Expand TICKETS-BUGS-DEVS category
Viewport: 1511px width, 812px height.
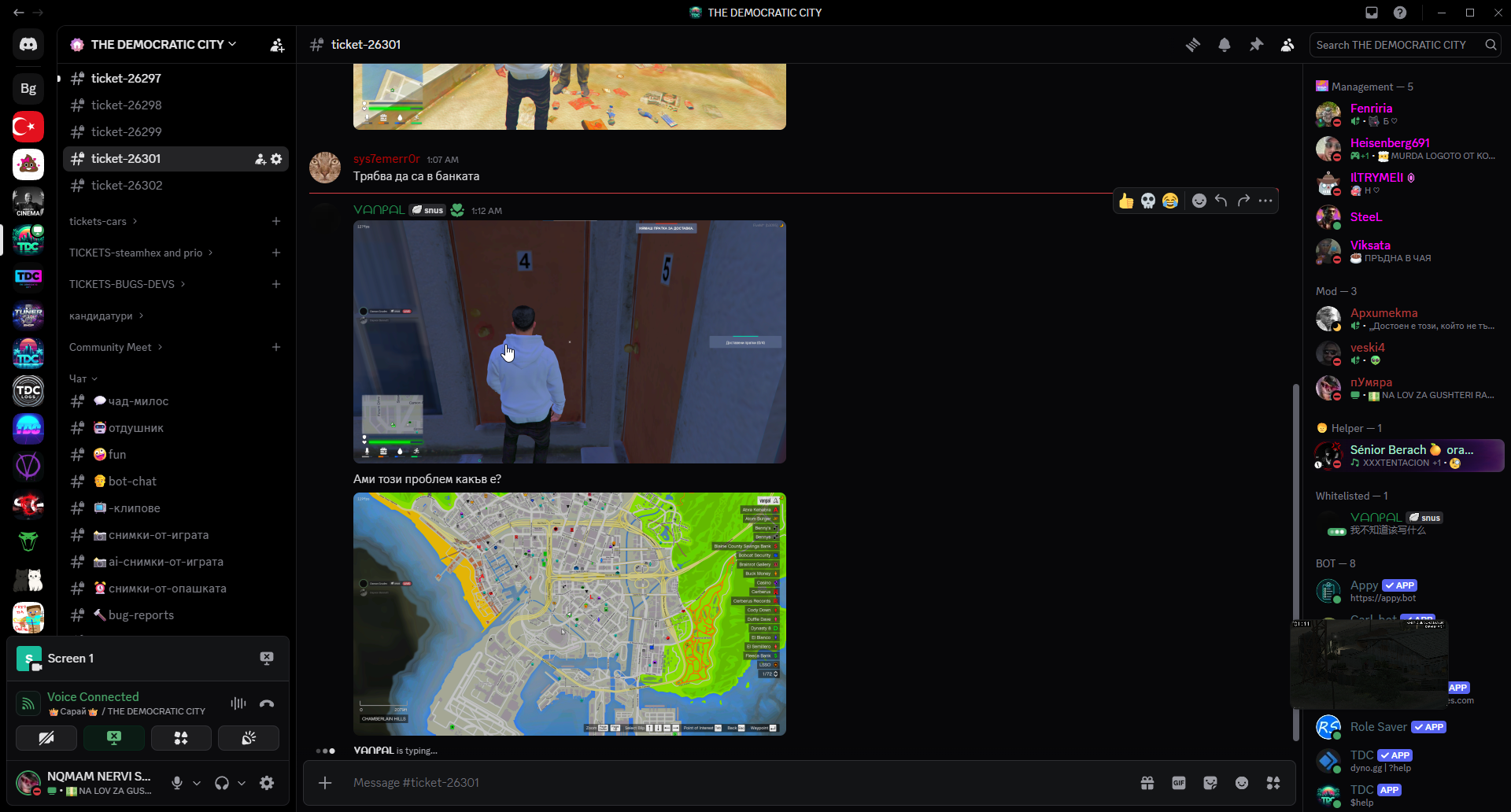click(x=127, y=285)
